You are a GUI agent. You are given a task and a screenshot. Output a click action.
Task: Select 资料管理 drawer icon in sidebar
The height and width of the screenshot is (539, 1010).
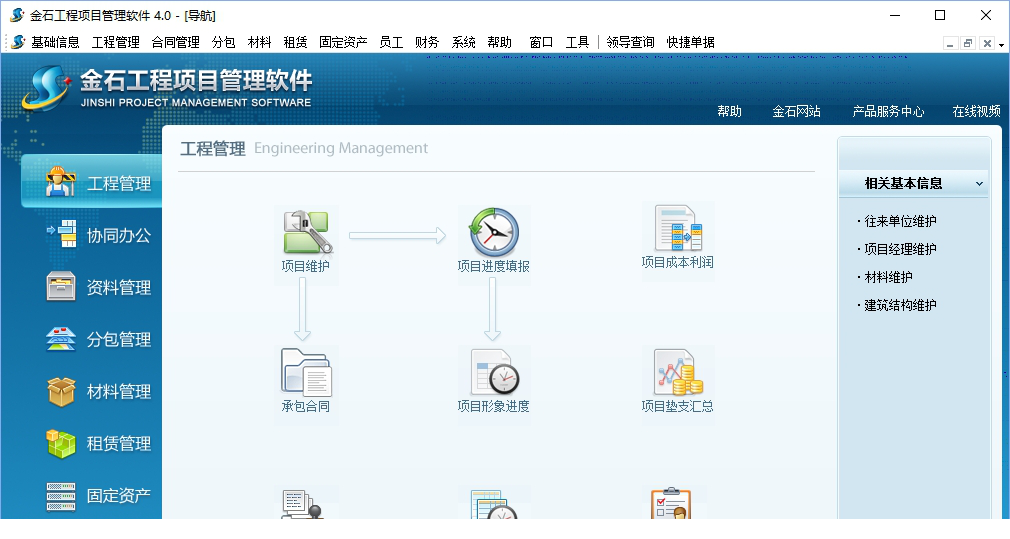(61, 287)
